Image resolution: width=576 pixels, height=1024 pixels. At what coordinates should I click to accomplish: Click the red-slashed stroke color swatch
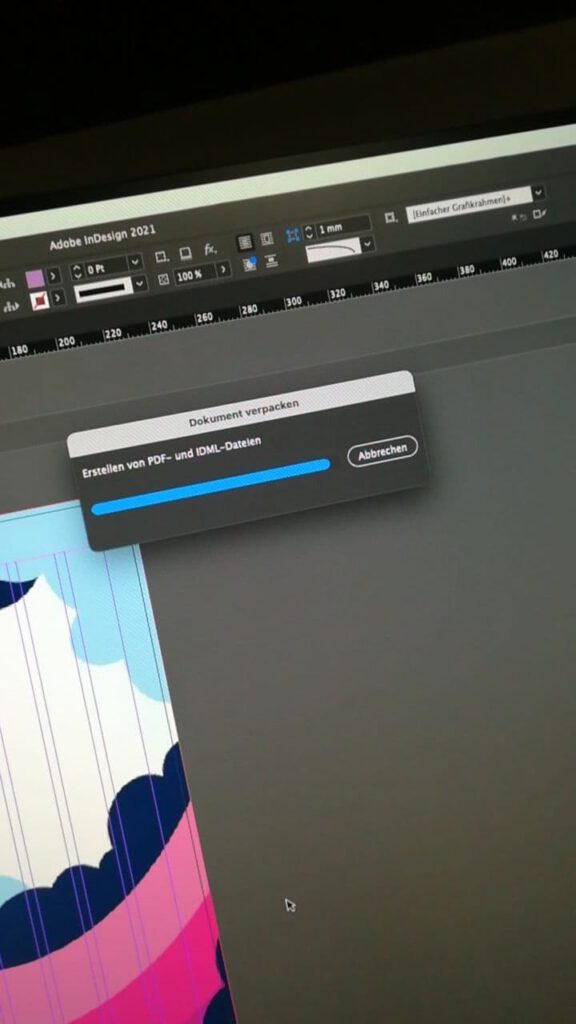pyautogui.click(x=40, y=300)
